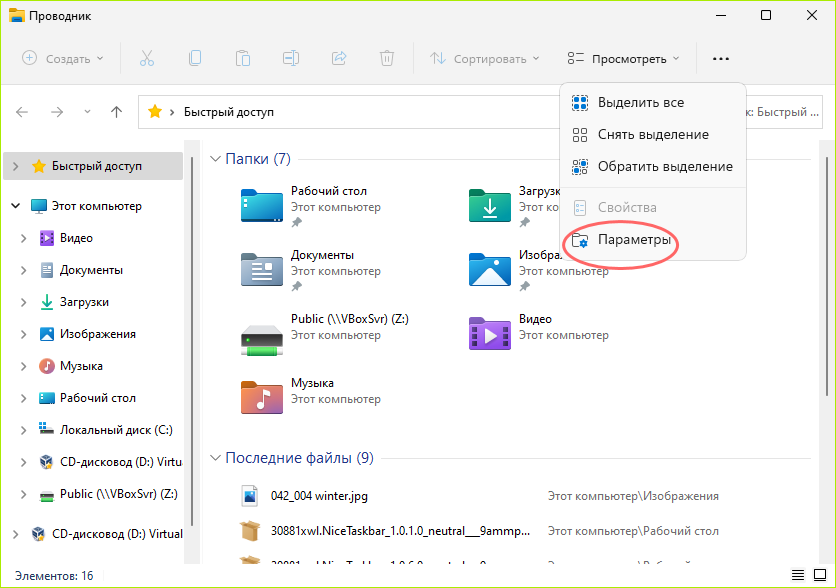Collapse the Папки (7) group
The width and height of the screenshot is (836, 588).
(215, 159)
